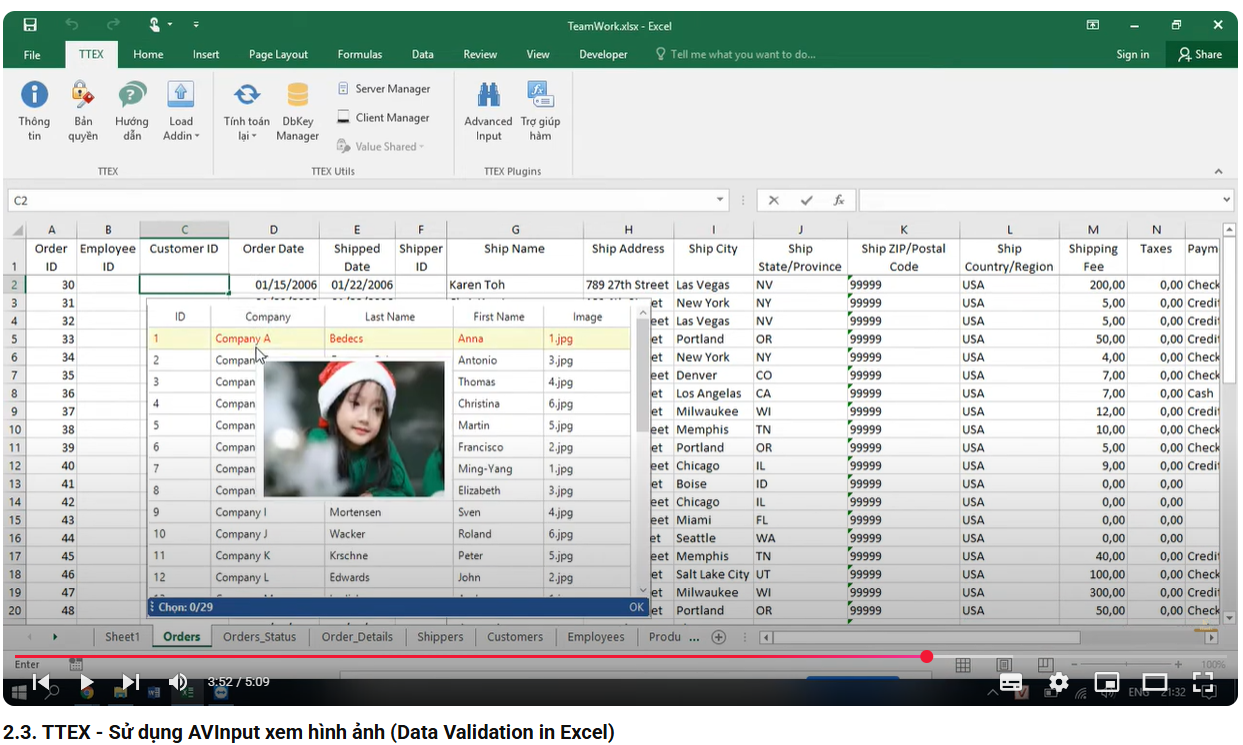Open the Name Box dropdown arrow
1243x745 pixels.
[x=721, y=200]
